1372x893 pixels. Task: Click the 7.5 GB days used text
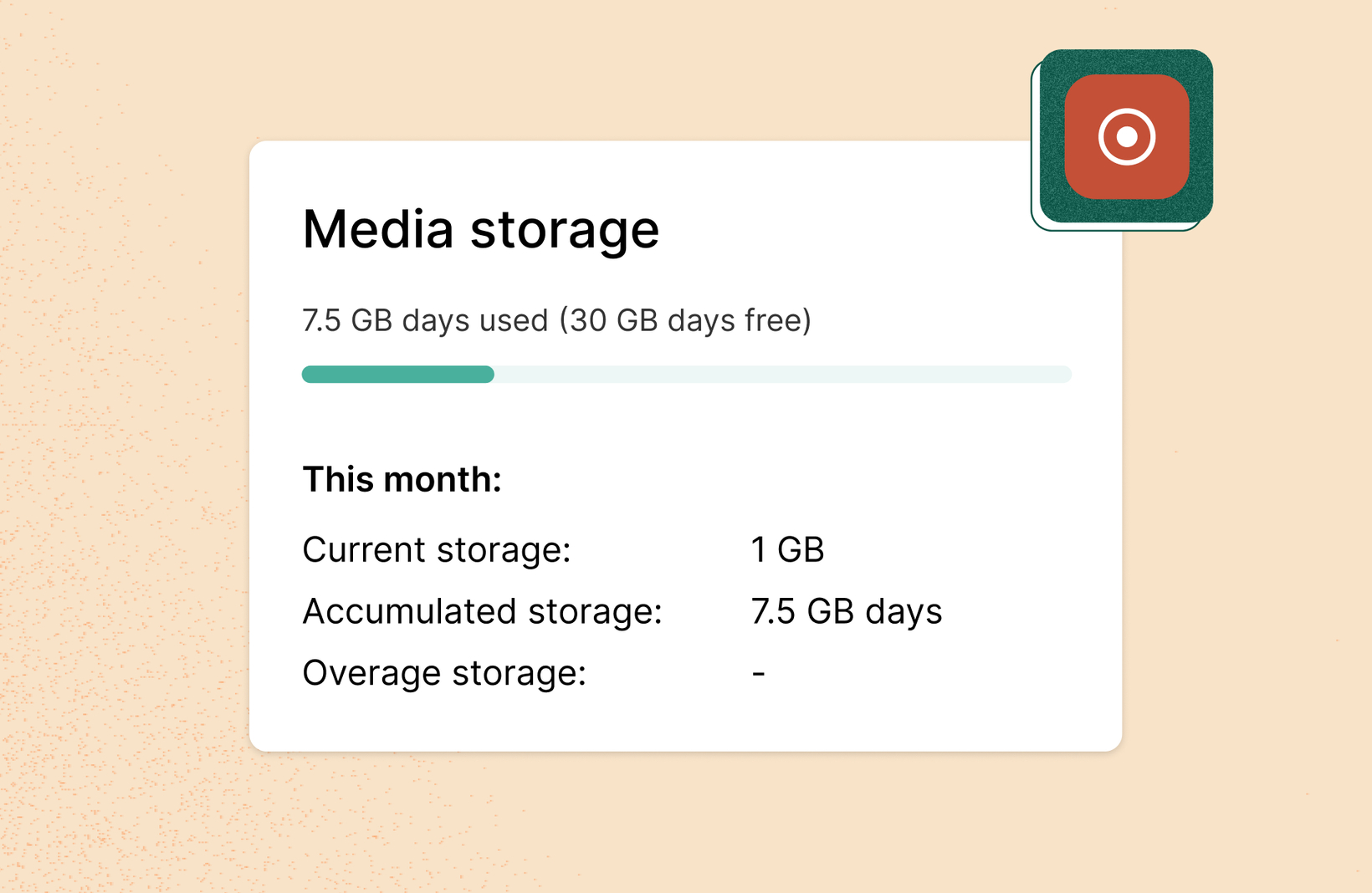click(425, 320)
